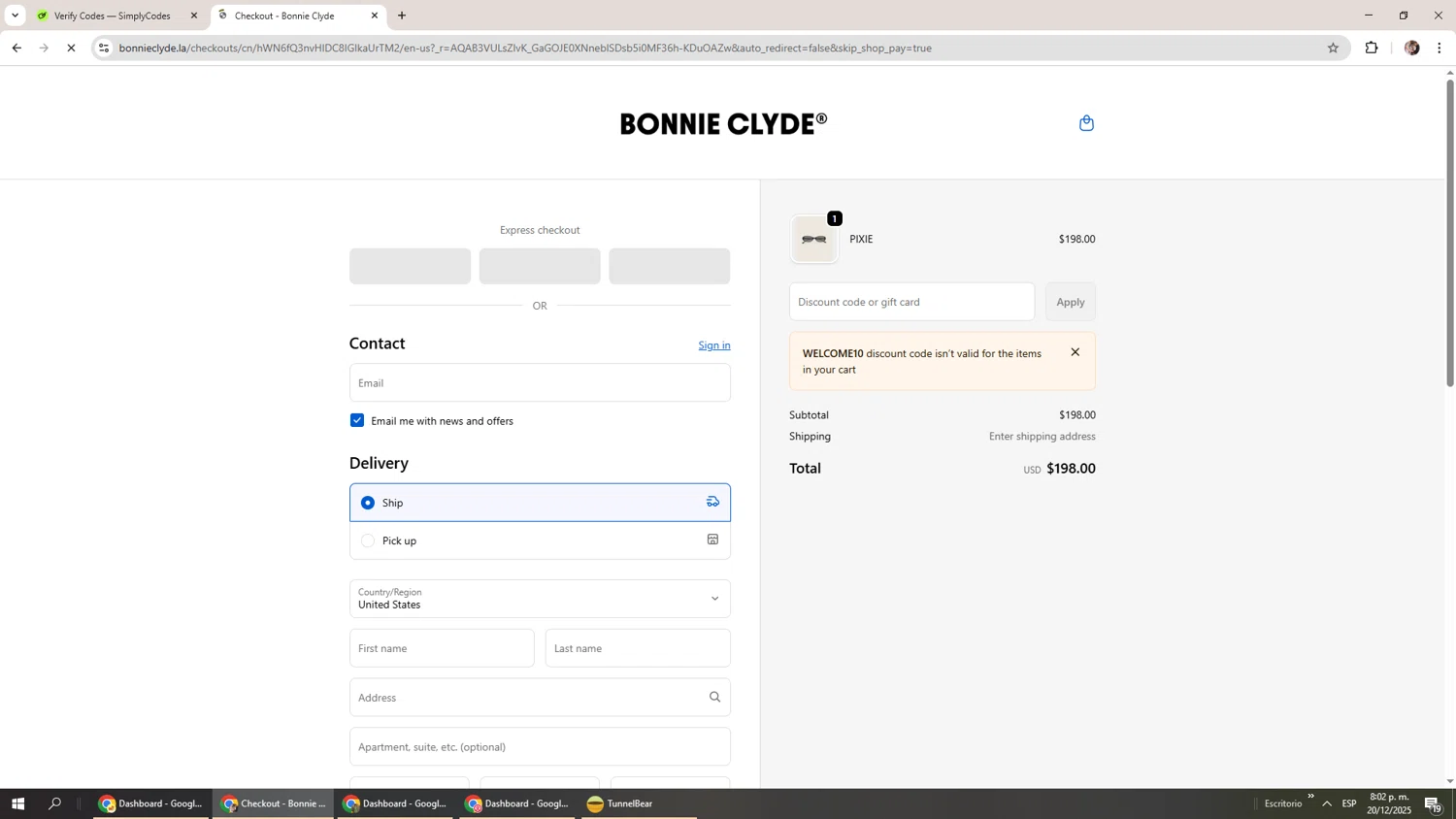Stop page loading in browser toolbar

coord(71,48)
